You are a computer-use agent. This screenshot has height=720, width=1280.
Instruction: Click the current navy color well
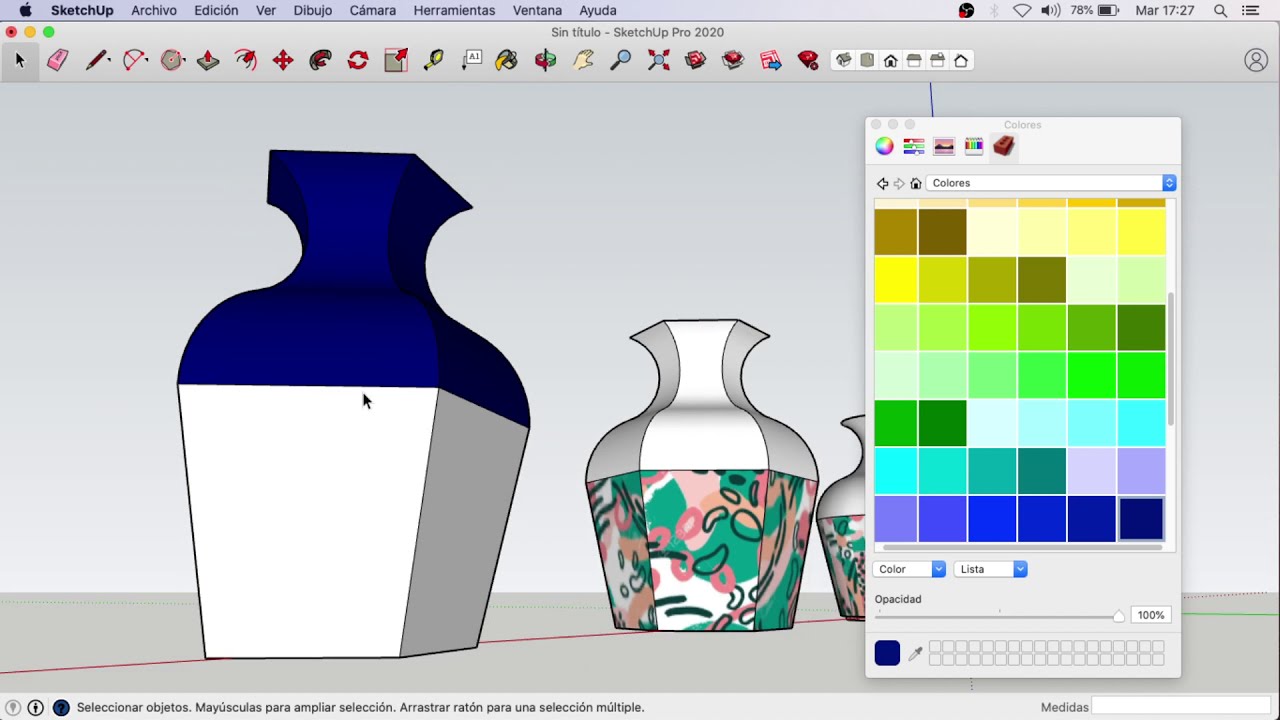point(887,653)
